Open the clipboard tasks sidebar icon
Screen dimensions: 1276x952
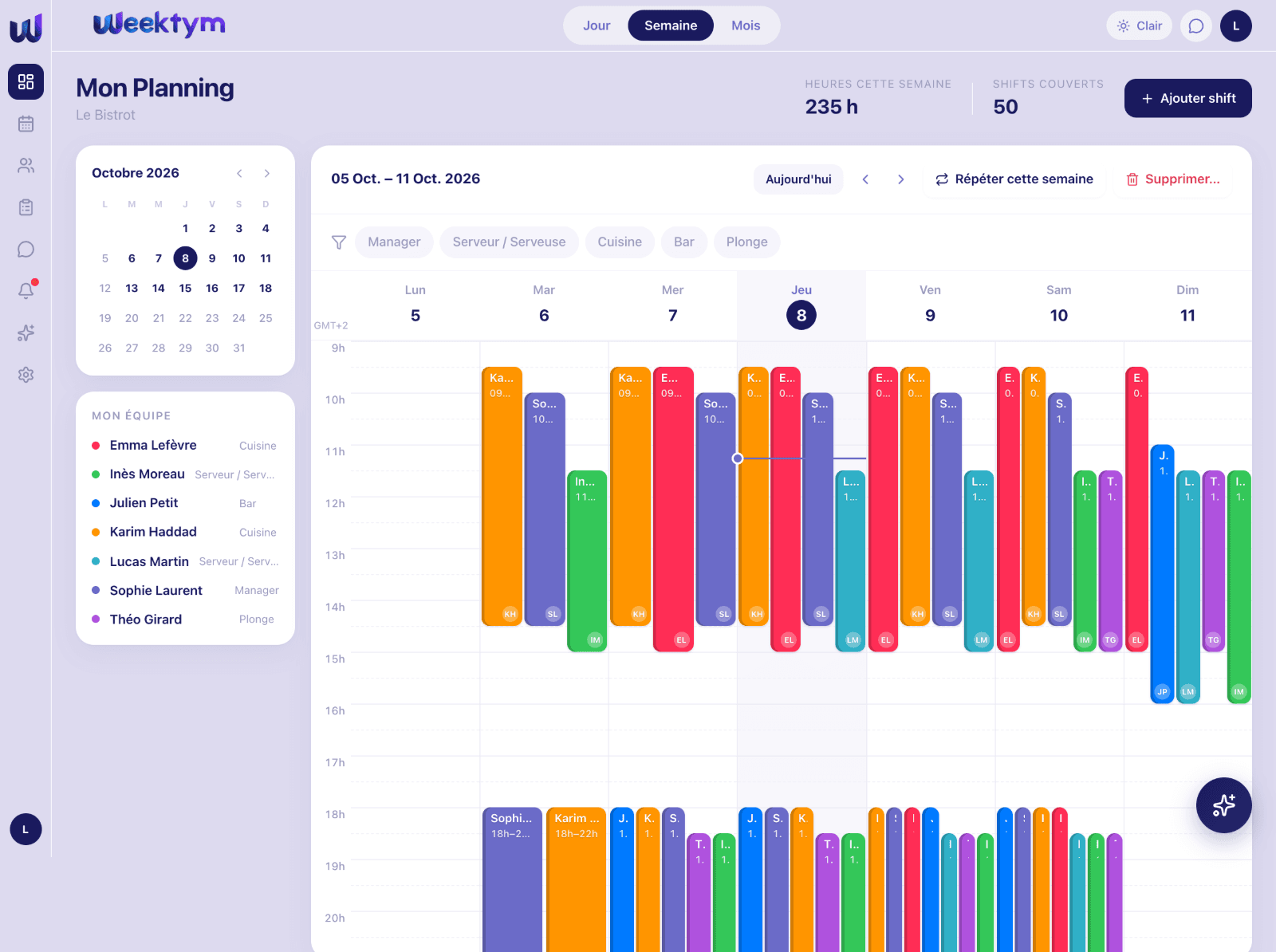coord(26,207)
